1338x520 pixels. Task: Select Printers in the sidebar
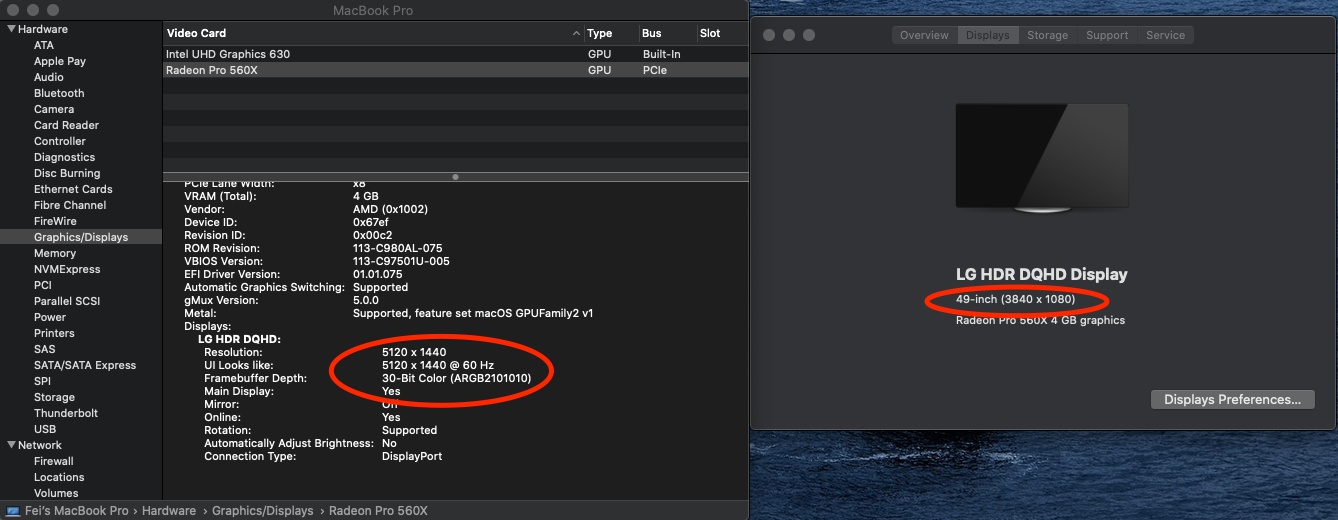[x=54, y=333]
